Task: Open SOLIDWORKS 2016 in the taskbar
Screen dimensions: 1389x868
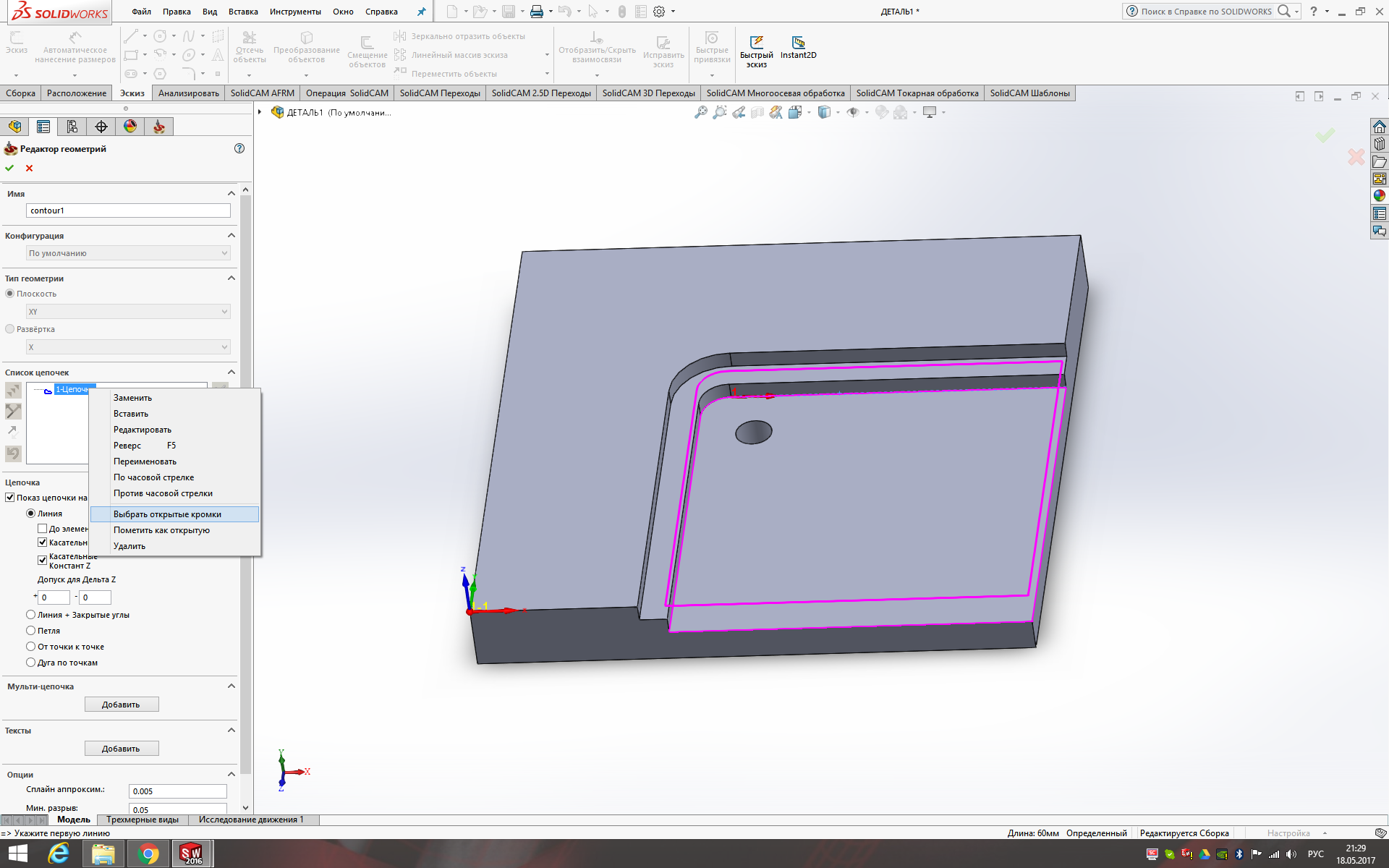Action: (x=191, y=854)
